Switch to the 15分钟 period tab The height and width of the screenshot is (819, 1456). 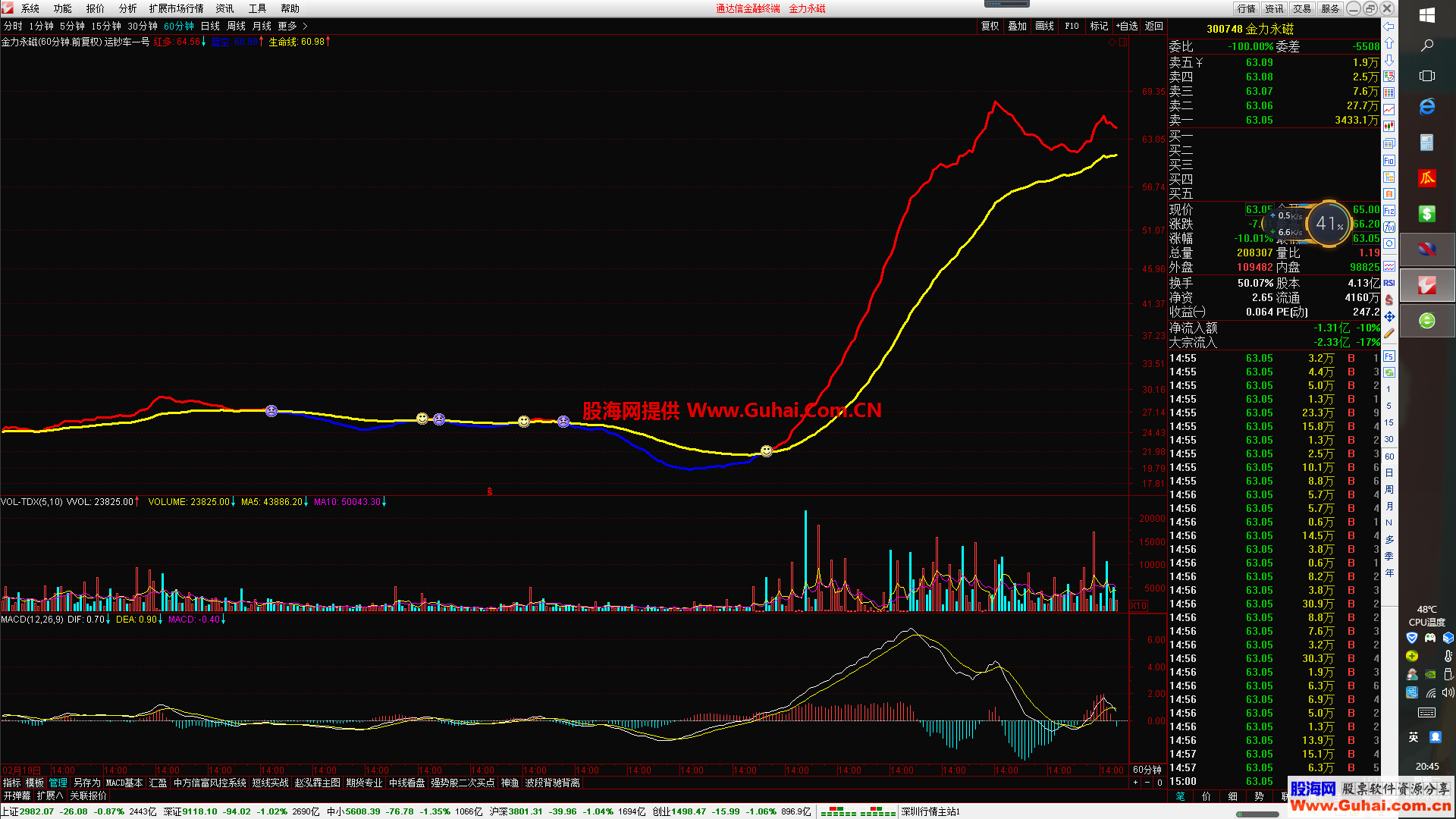(106, 26)
